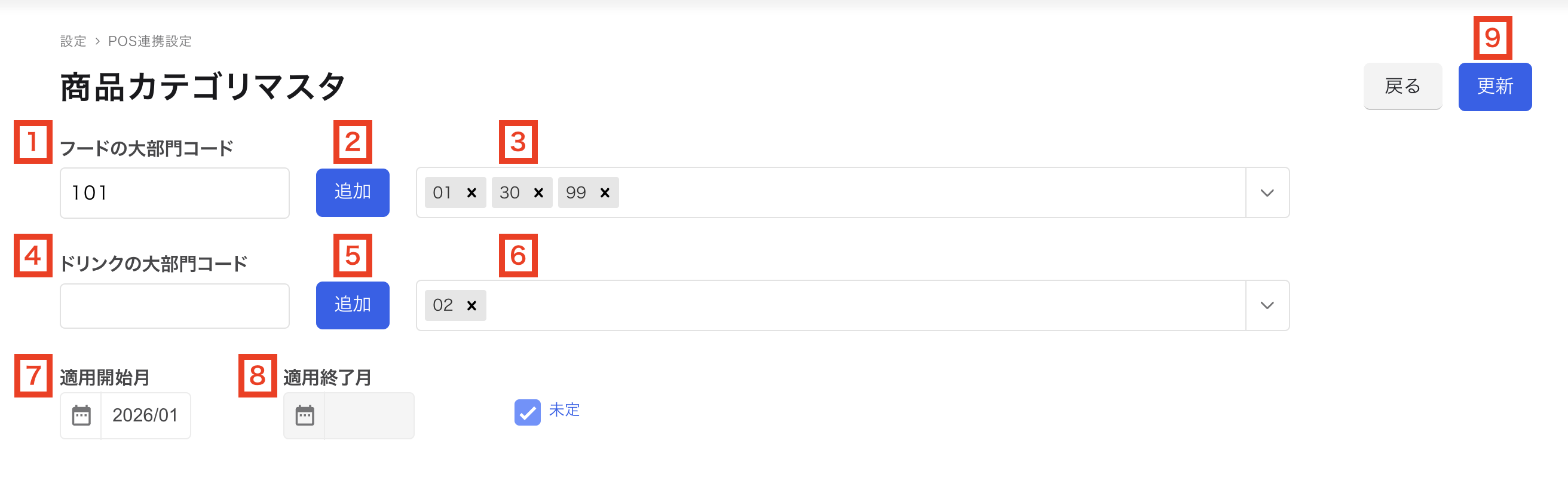
Task: Click 追加 for the food code
Action: [x=353, y=192]
